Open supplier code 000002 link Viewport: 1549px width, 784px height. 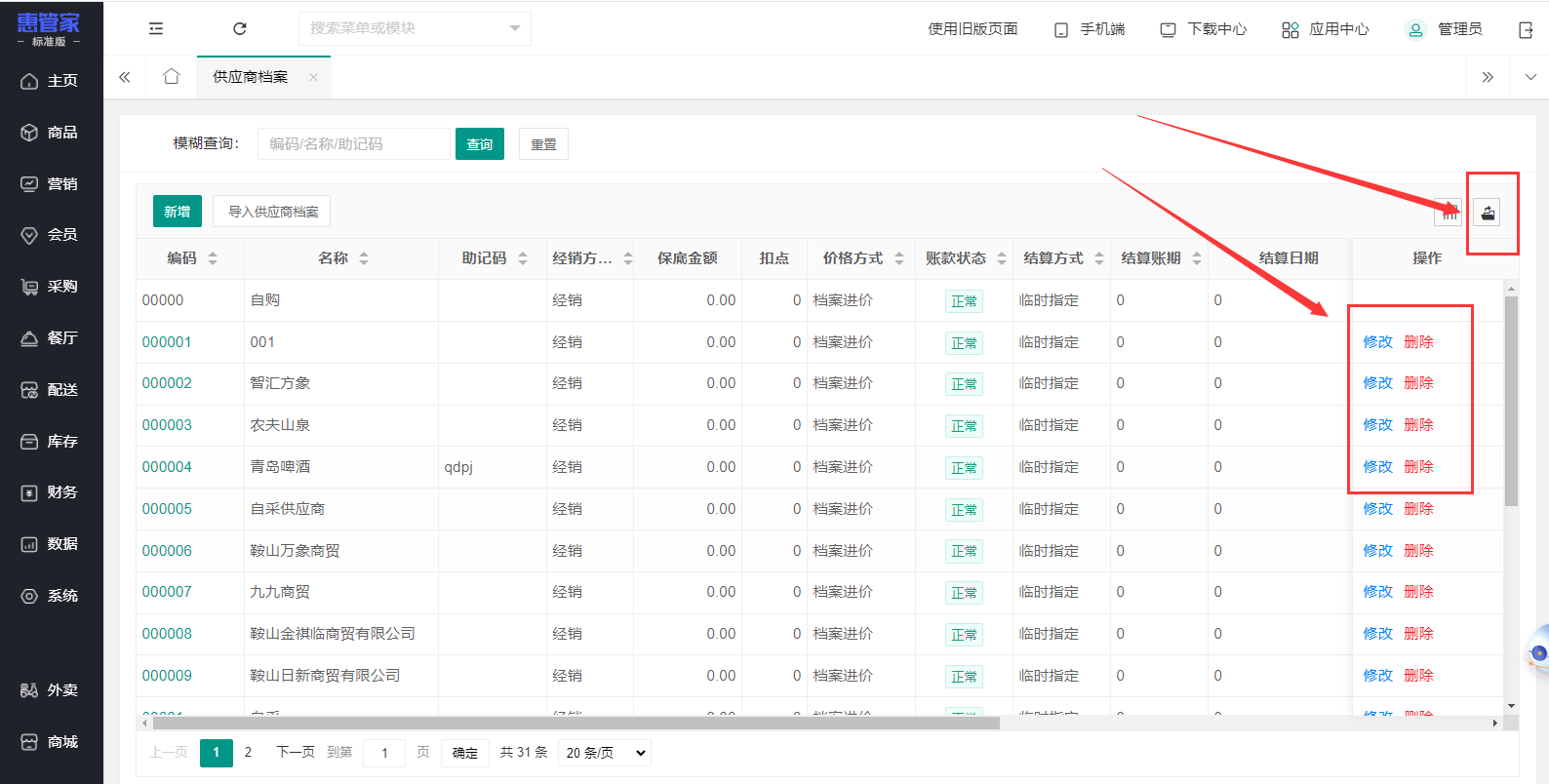167,383
